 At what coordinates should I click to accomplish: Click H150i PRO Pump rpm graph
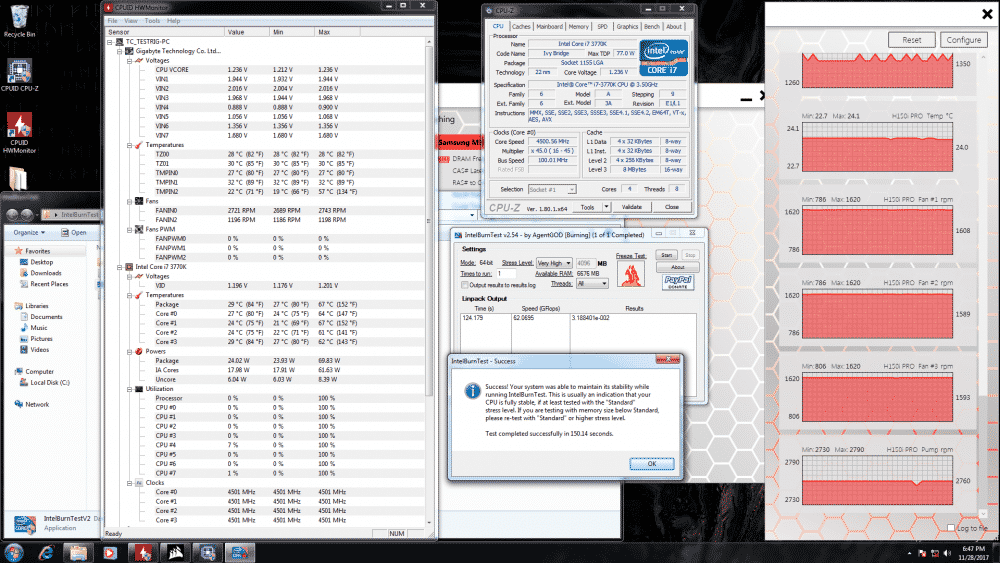(x=878, y=480)
